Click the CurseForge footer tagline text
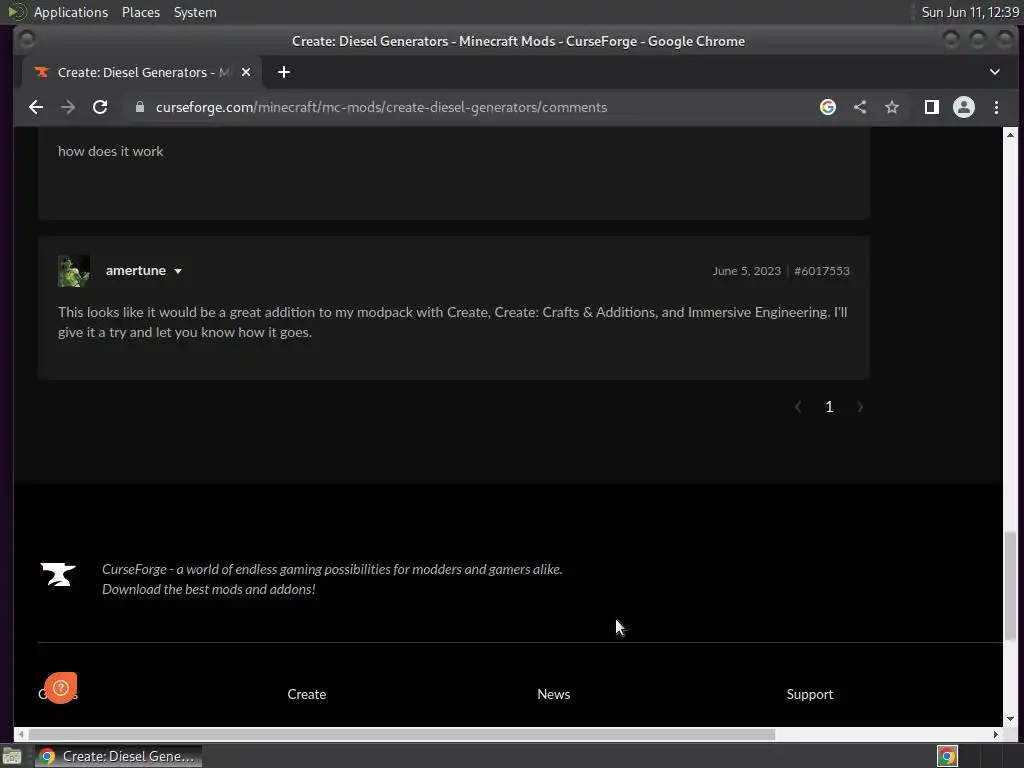 click(332, 579)
